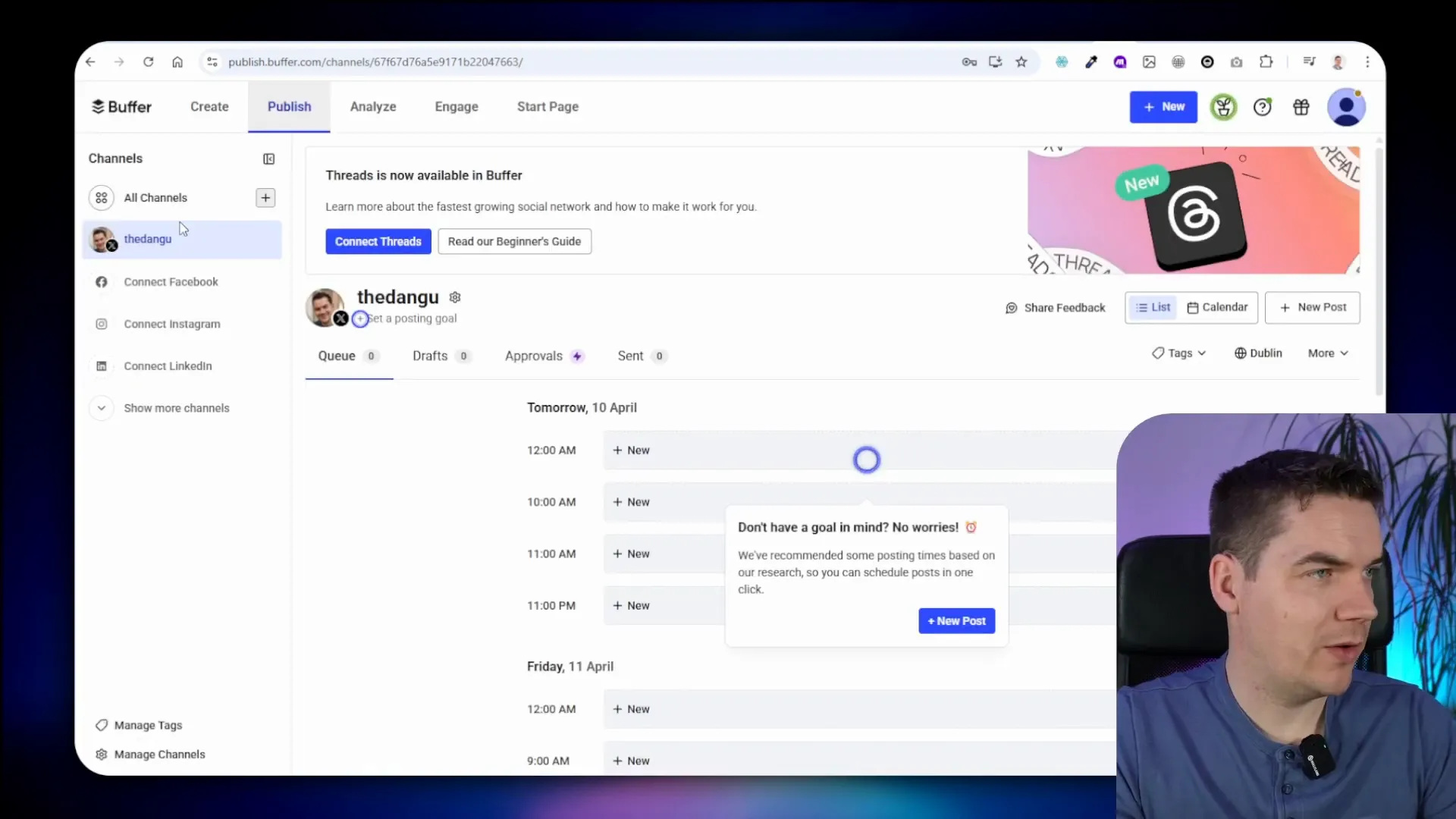Open the Dublin timezone selector
Image resolution: width=1456 pixels, height=819 pixels.
coord(1258,353)
